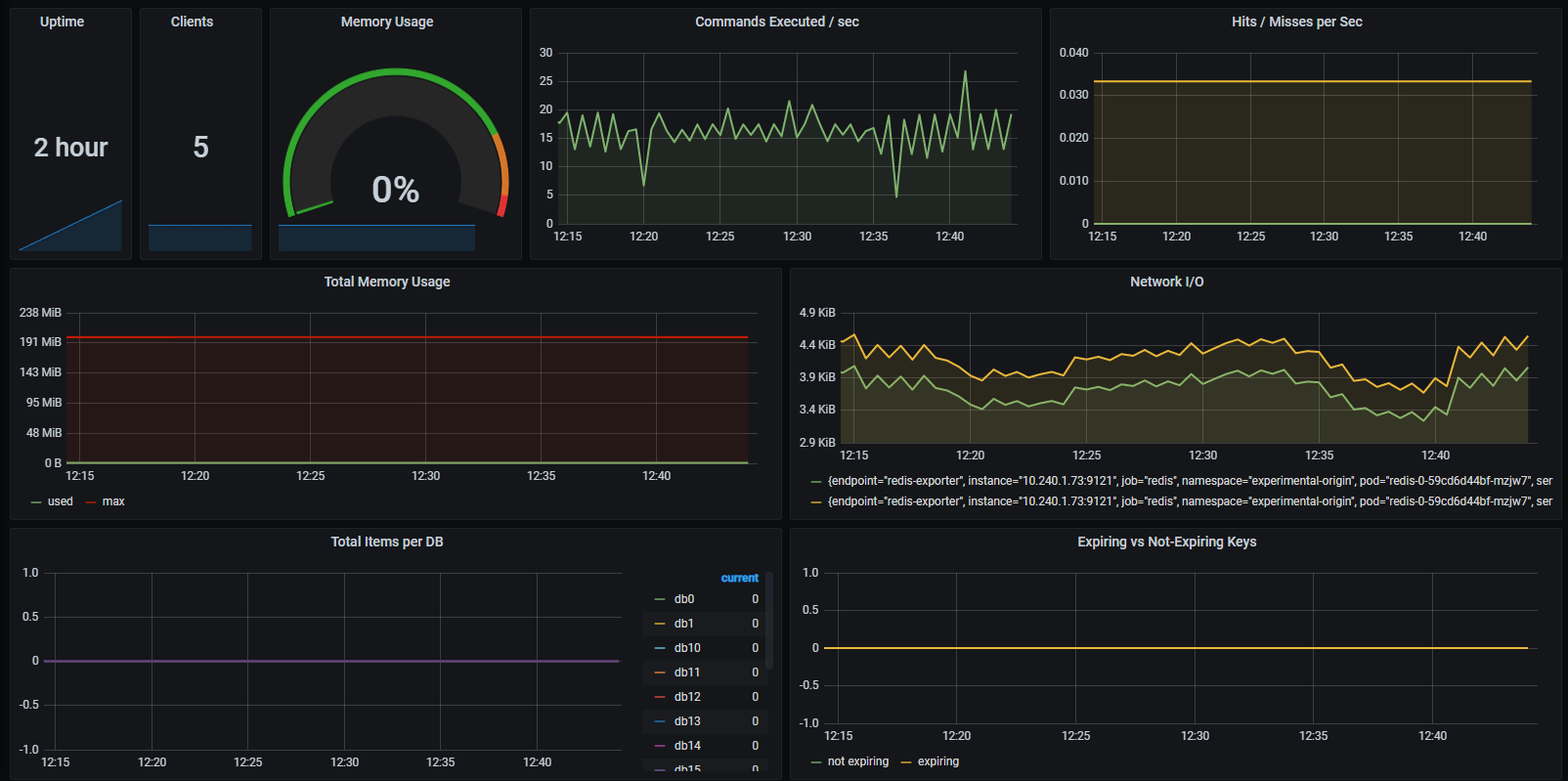Click the Total Items per DB panel title

386,542
